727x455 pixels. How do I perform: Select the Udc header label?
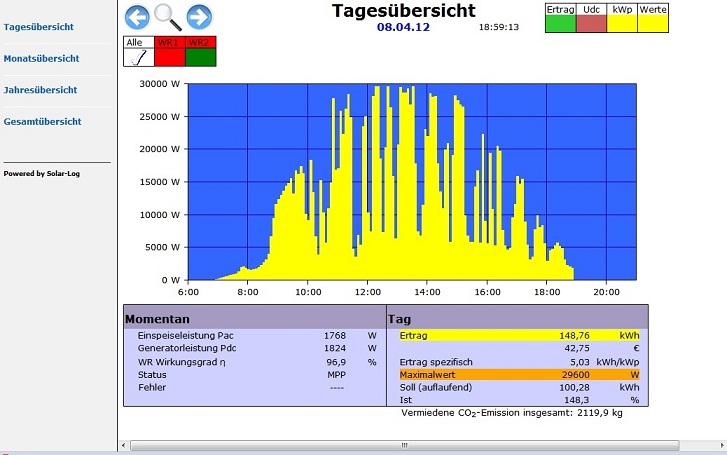pos(591,9)
